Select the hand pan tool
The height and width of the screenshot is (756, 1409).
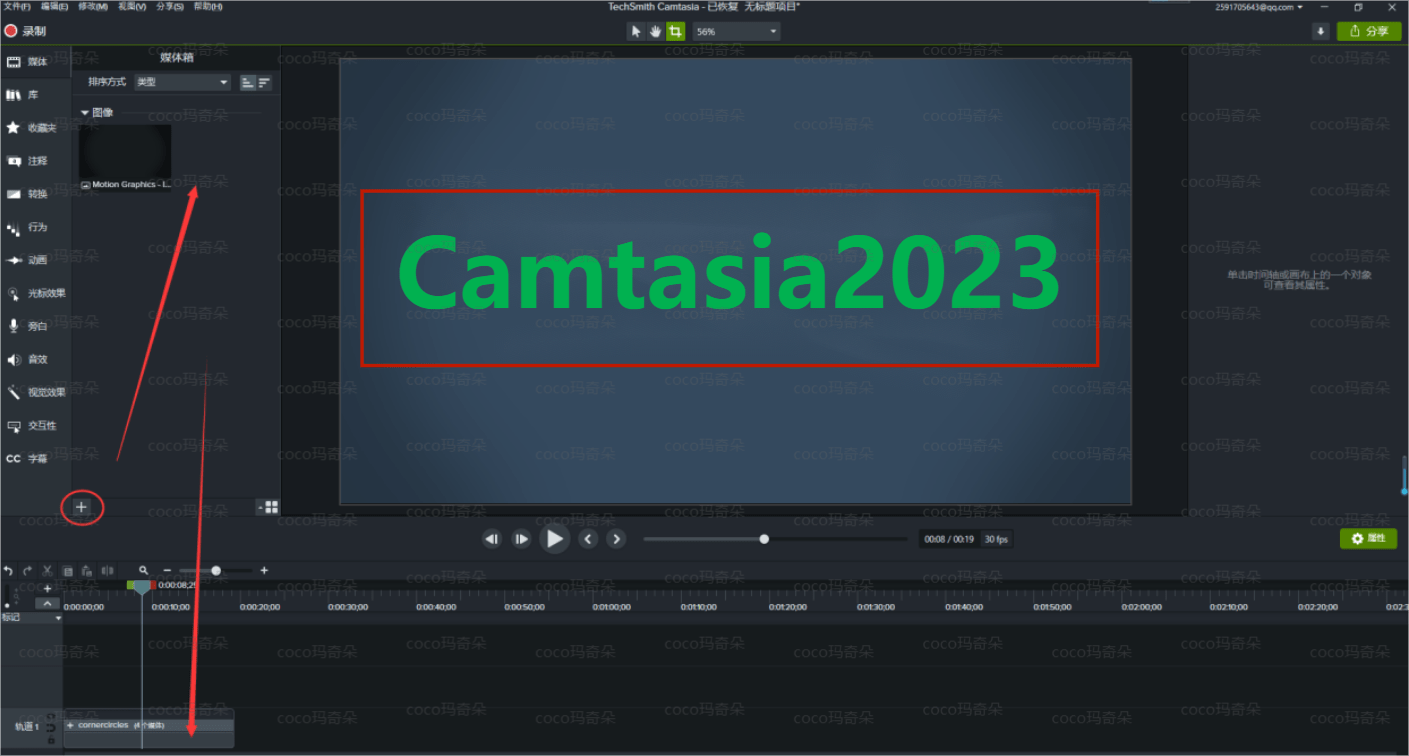[656, 31]
